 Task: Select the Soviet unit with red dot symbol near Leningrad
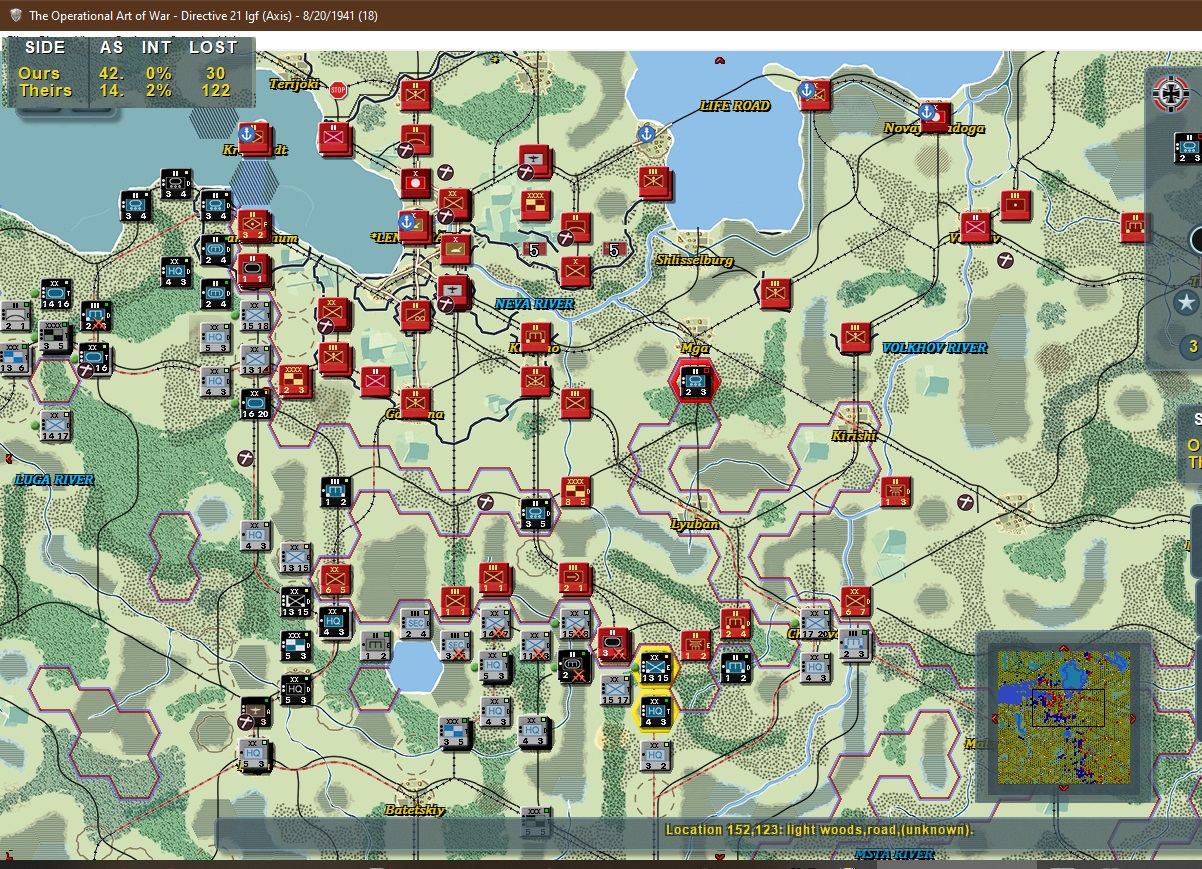pos(414,182)
